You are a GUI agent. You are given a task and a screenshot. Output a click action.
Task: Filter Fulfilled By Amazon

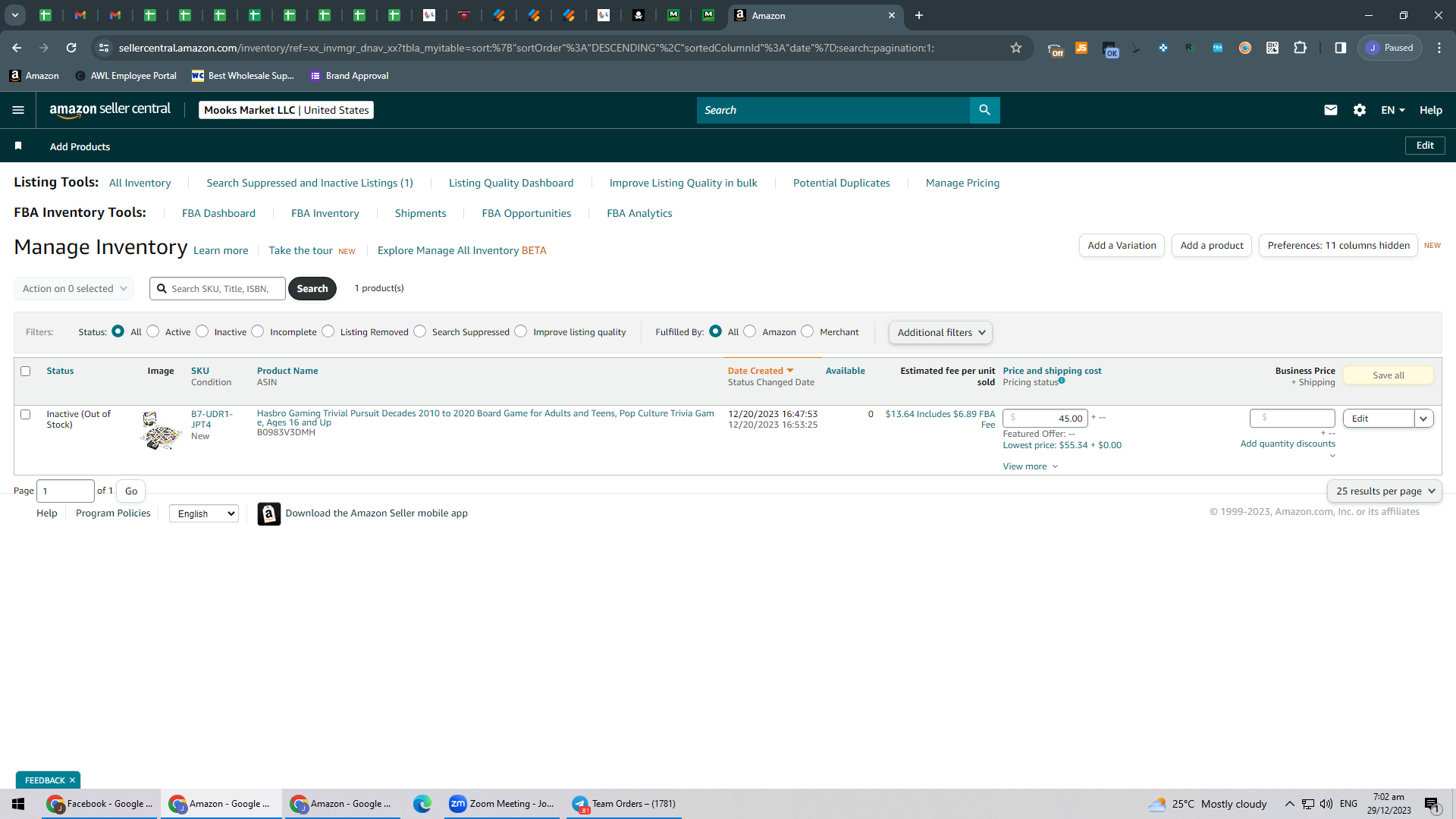pyautogui.click(x=750, y=331)
